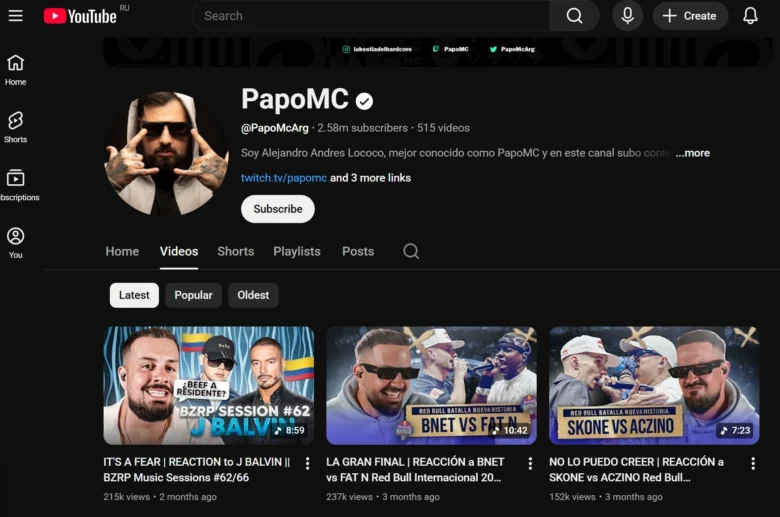Play the SKONE VS ACZINO thumbnail
The image size is (780, 517).
tap(654, 385)
